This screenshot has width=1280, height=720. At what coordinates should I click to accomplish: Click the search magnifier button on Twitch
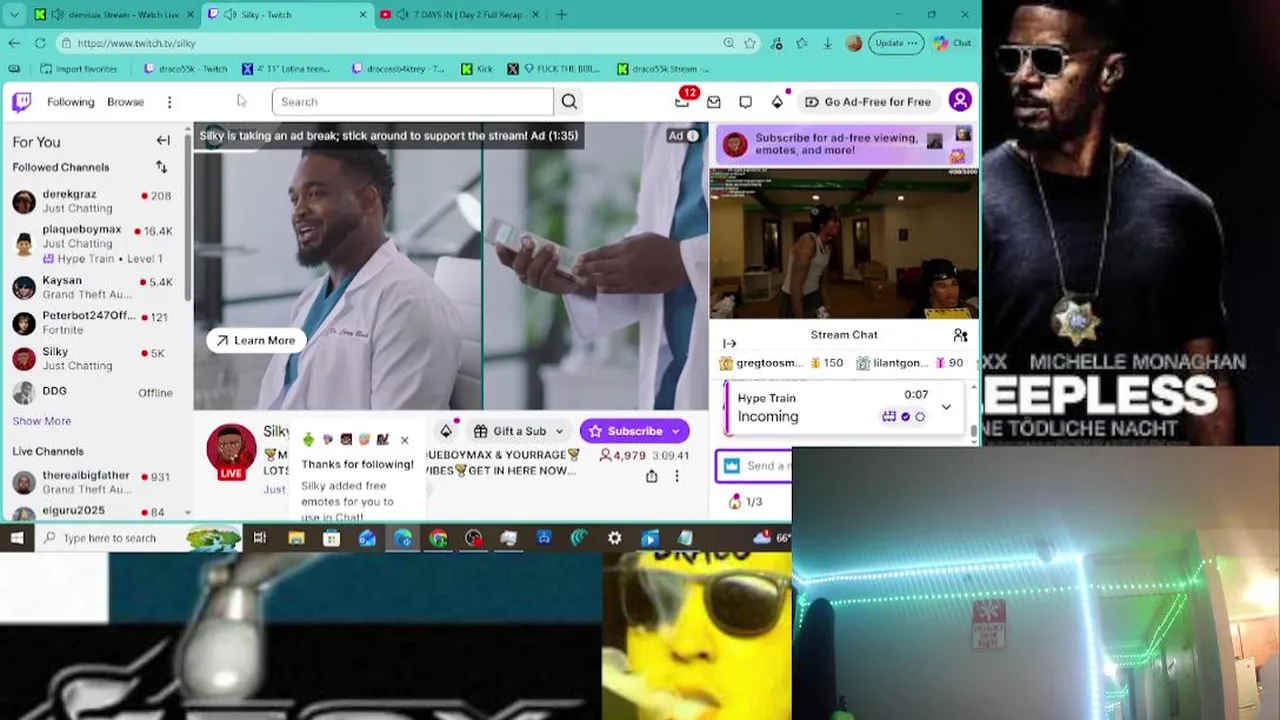[x=569, y=101]
